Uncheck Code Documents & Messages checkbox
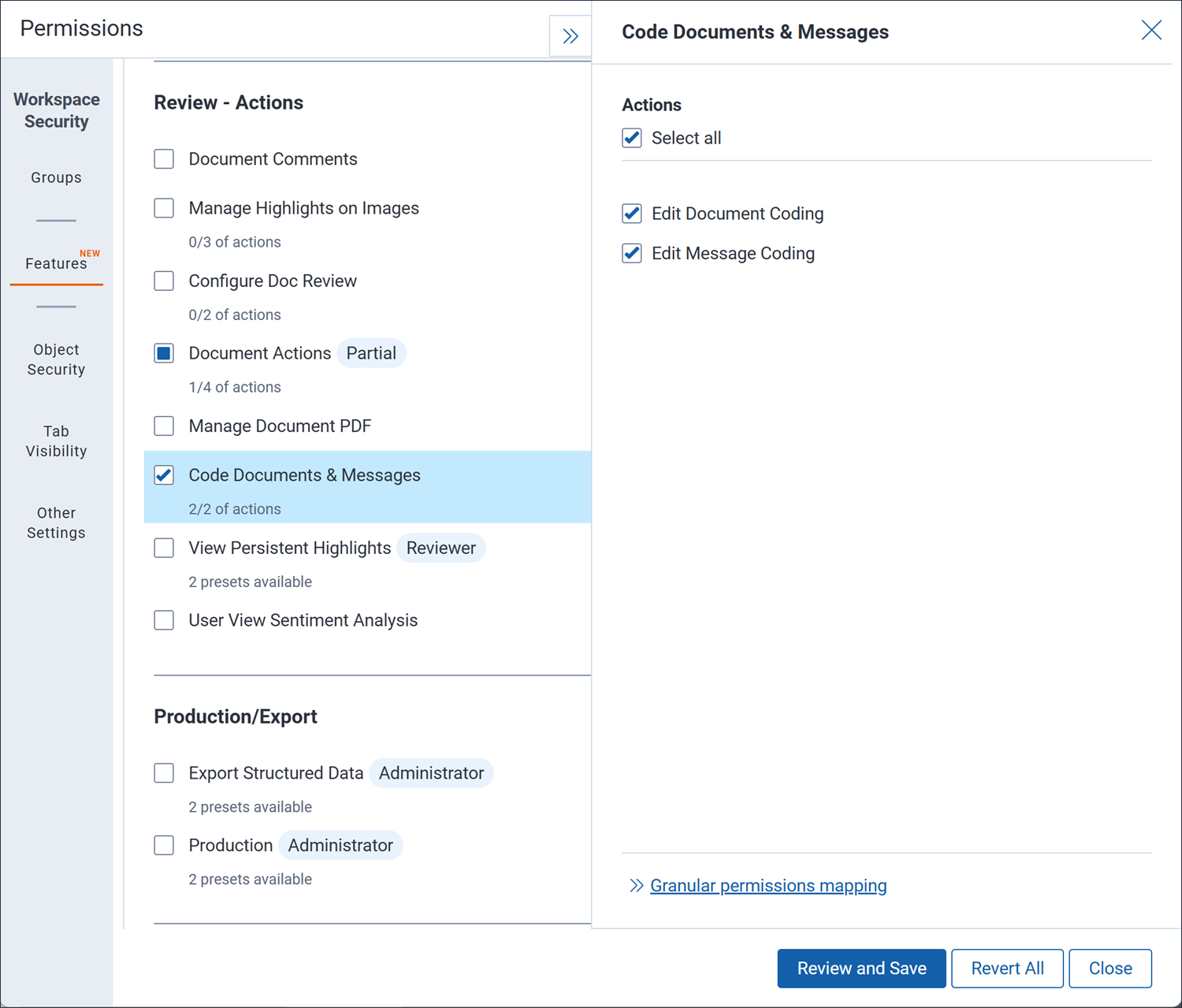Viewport: 1182px width, 1008px height. 164,475
